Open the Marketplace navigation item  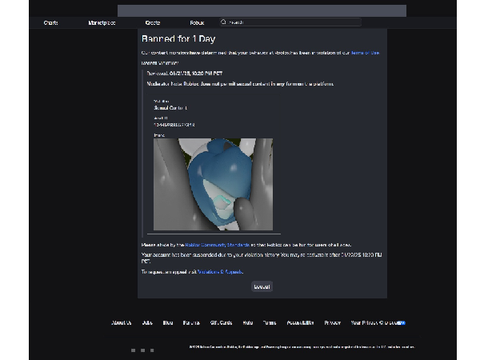[102, 23]
